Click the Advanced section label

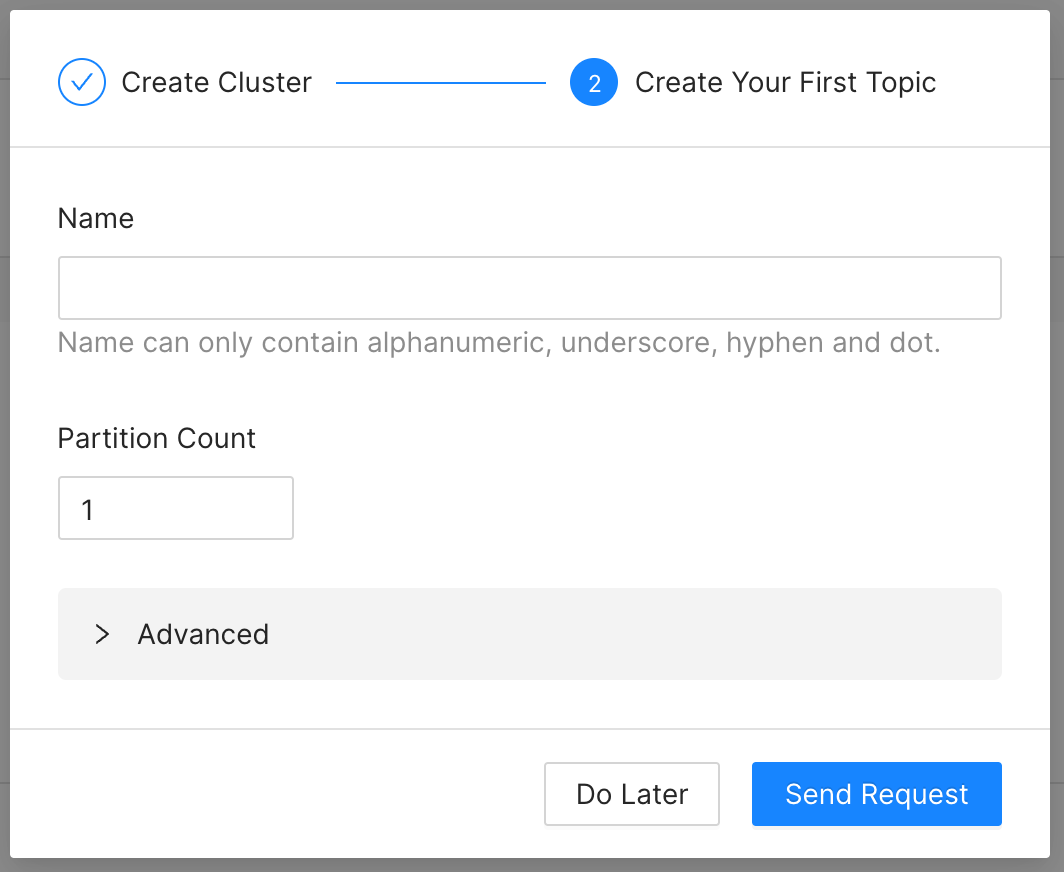pos(203,634)
